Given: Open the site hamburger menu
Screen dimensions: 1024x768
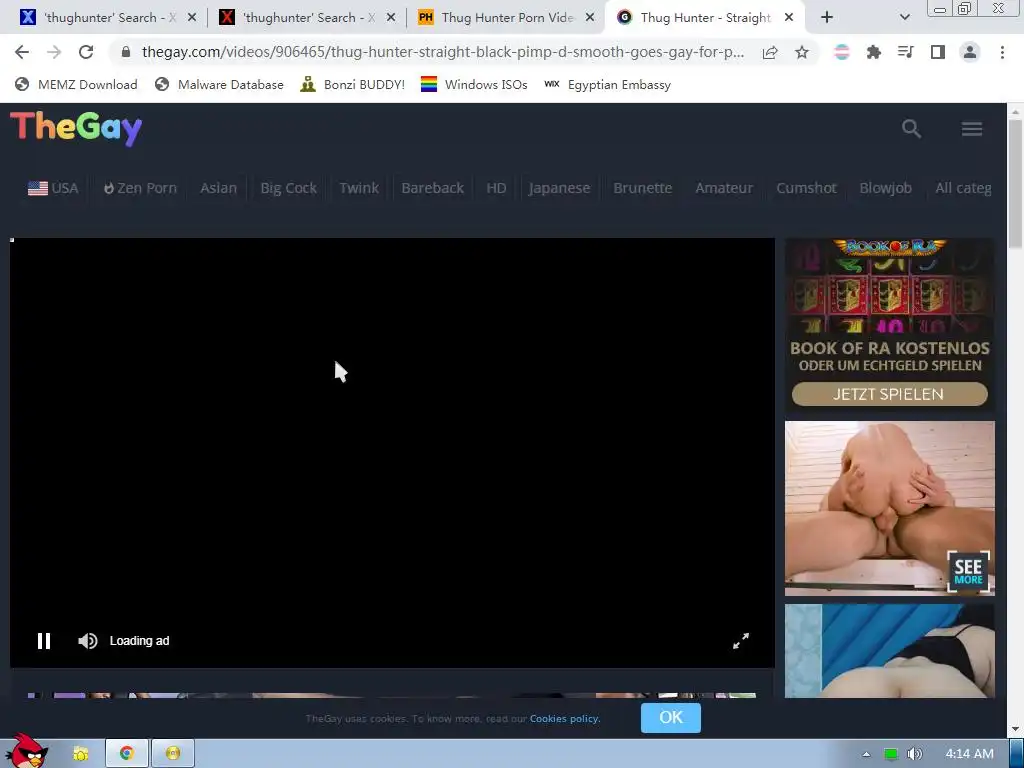Looking at the screenshot, I should [x=972, y=129].
